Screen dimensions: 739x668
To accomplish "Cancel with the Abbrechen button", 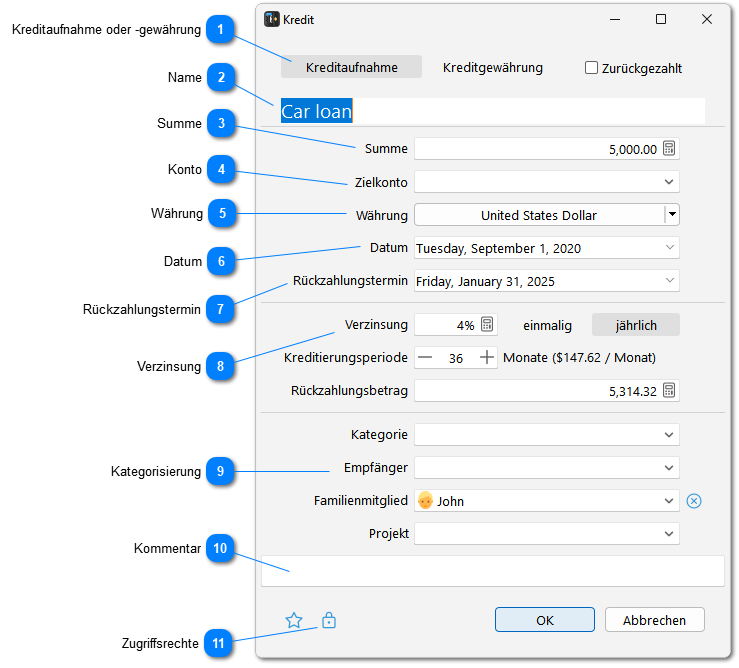I will 654,619.
